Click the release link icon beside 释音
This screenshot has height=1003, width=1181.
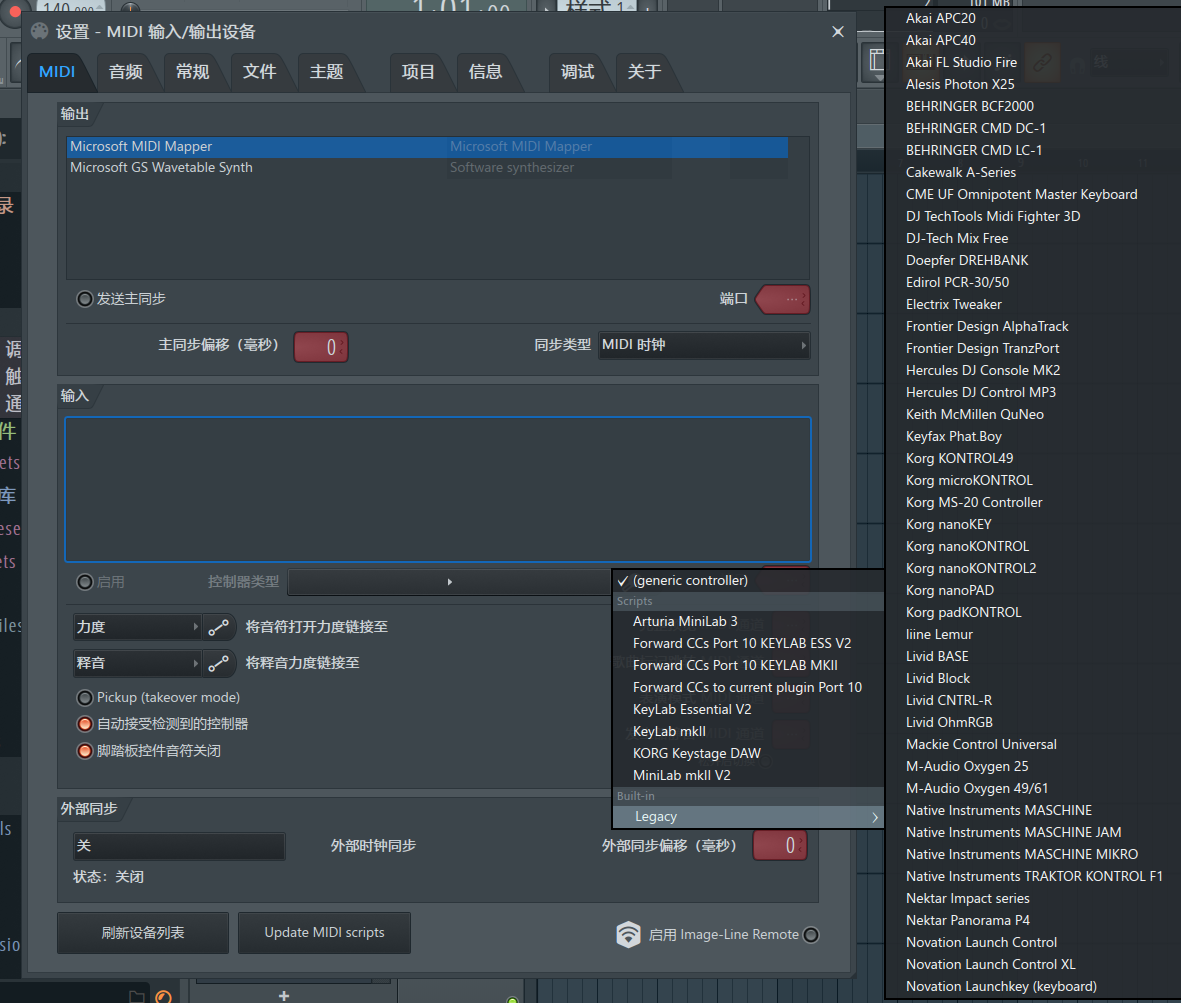tap(218, 663)
